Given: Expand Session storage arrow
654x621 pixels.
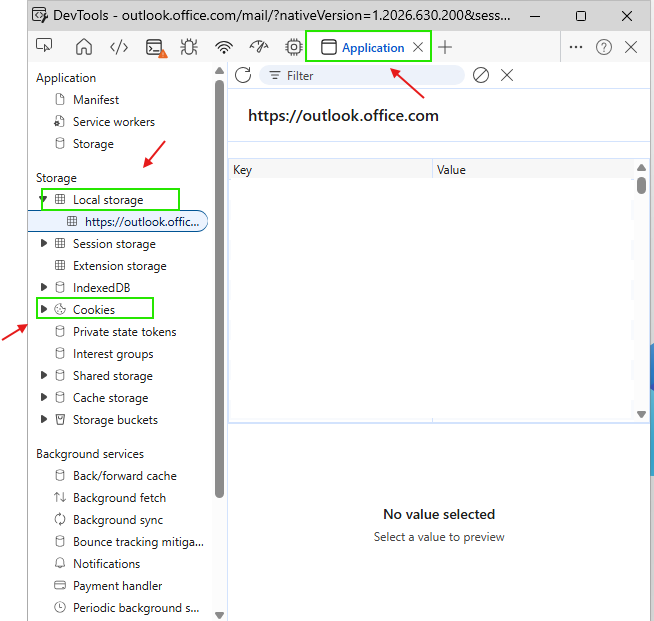Looking at the screenshot, I should point(44,243).
